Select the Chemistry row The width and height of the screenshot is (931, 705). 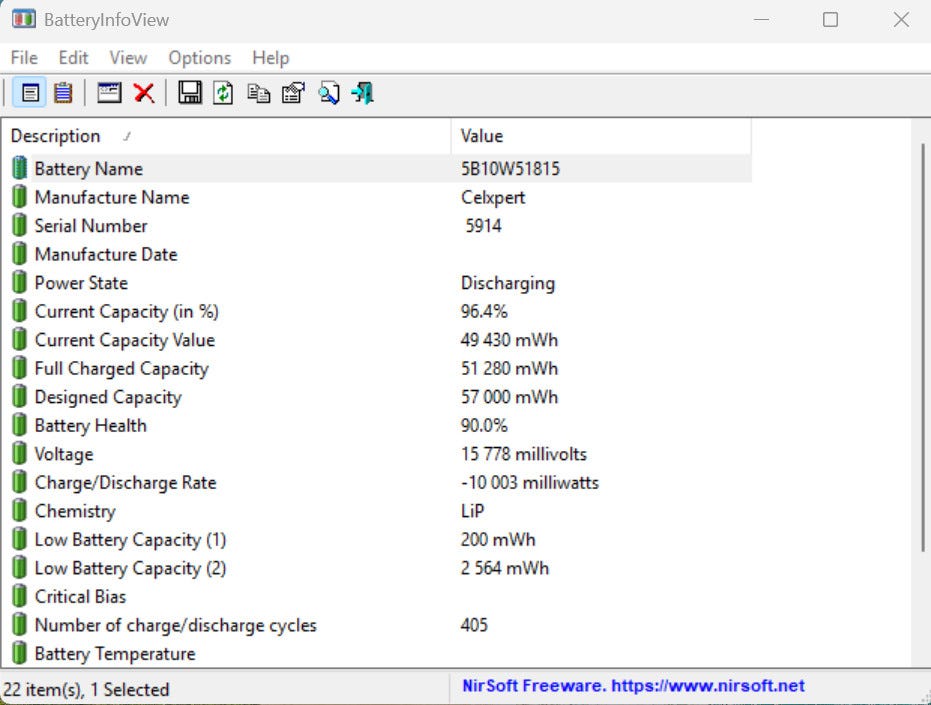pos(377,510)
